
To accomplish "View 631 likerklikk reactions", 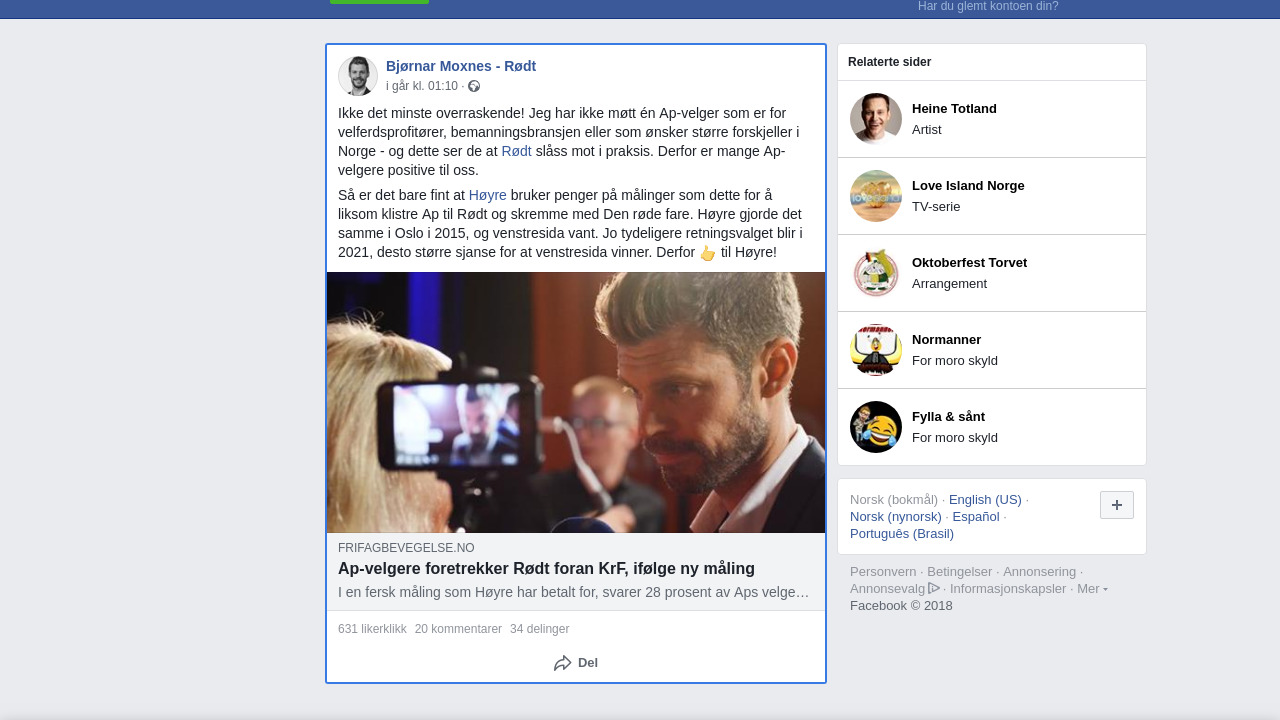I will (372, 629).
